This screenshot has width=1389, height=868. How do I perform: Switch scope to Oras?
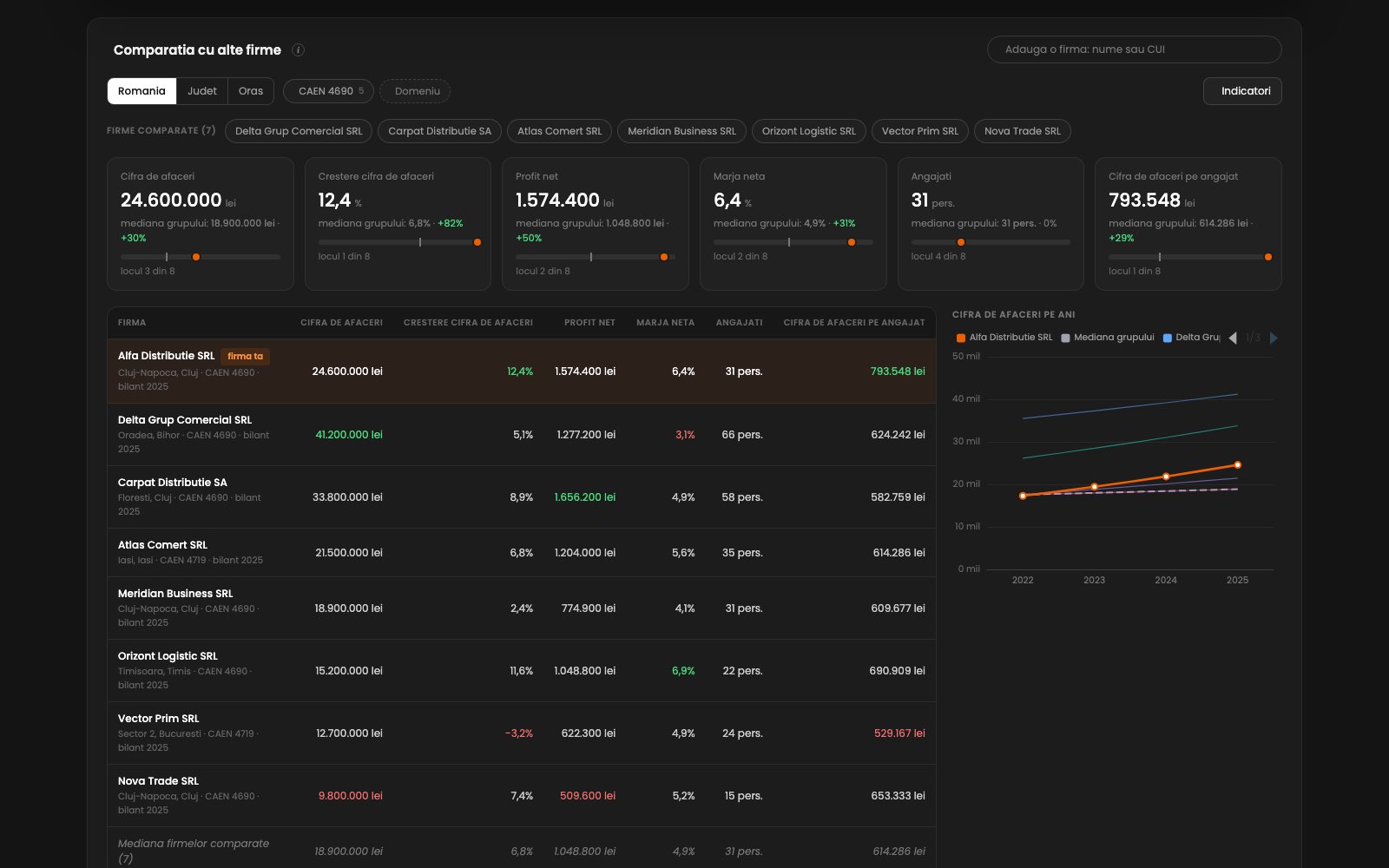(251, 91)
